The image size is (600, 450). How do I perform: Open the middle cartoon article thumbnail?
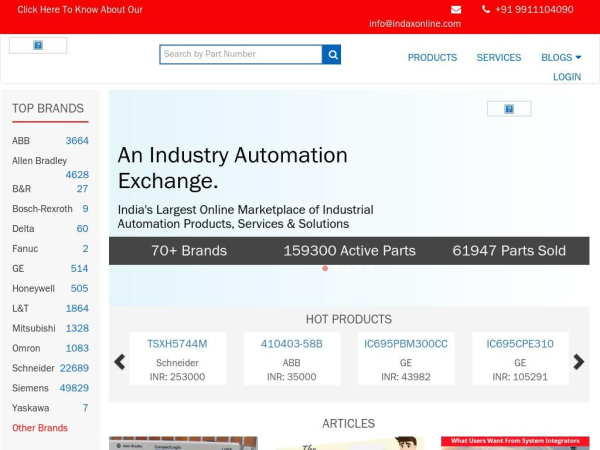pyautogui.click(x=349, y=443)
